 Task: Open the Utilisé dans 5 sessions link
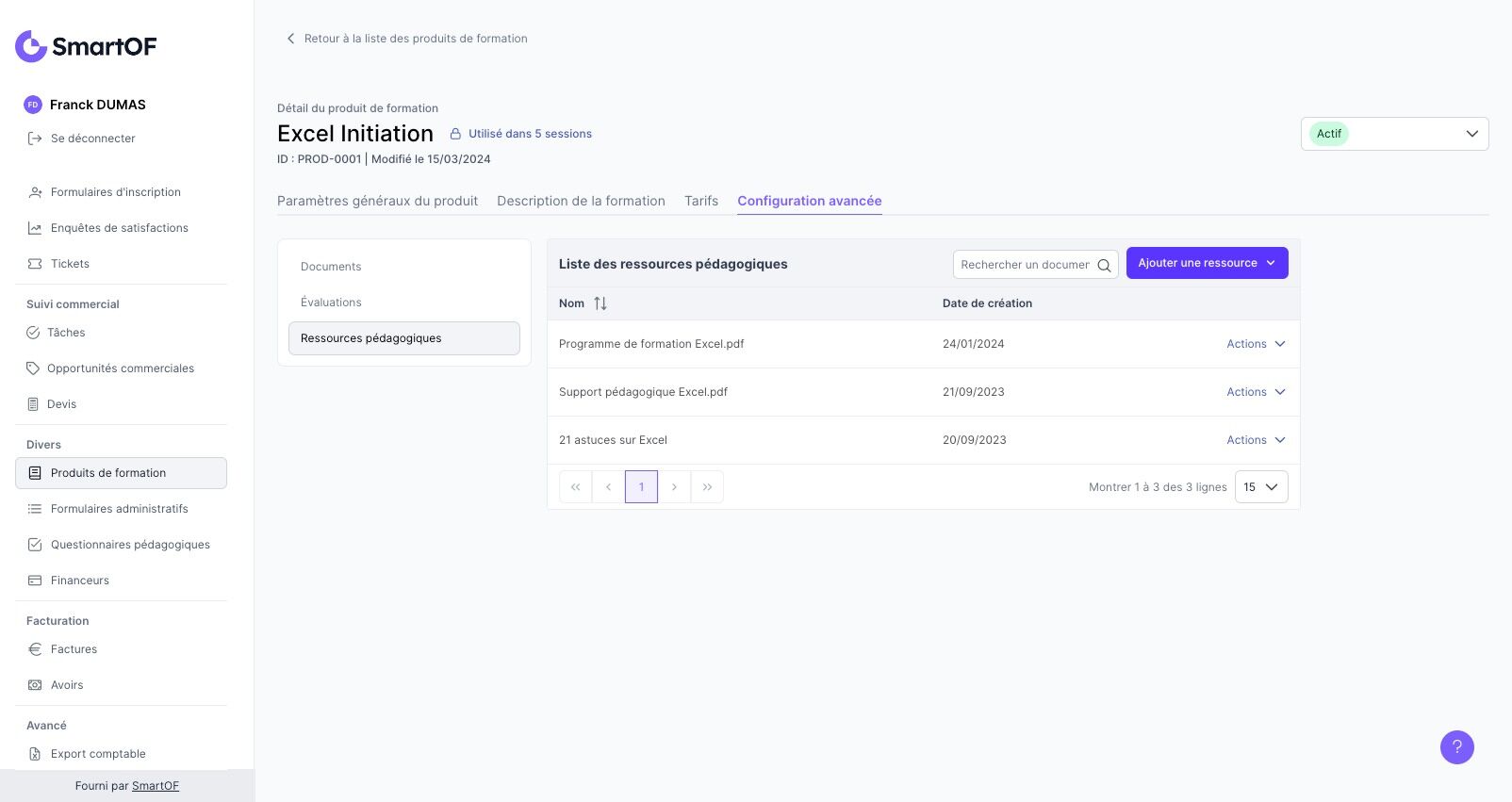point(530,134)
